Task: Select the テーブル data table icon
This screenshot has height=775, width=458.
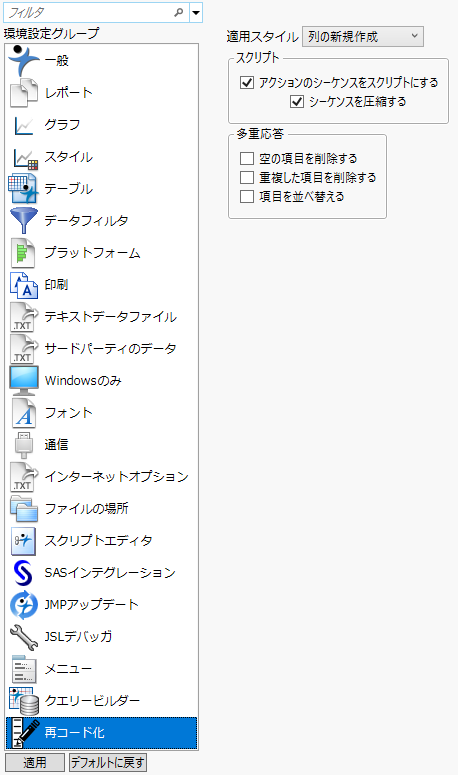Action: pos(23,188)
